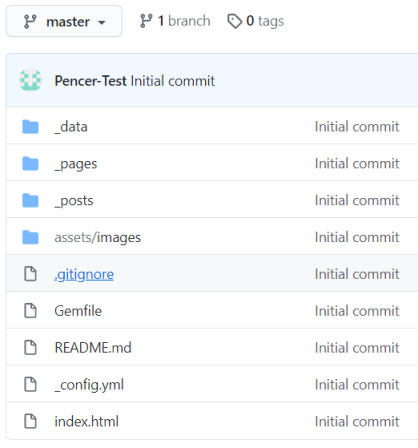Click the file icon next to Gemfile
Viewport: 418px width, 448px height.
pyautogui.click(x=30, y=311)
